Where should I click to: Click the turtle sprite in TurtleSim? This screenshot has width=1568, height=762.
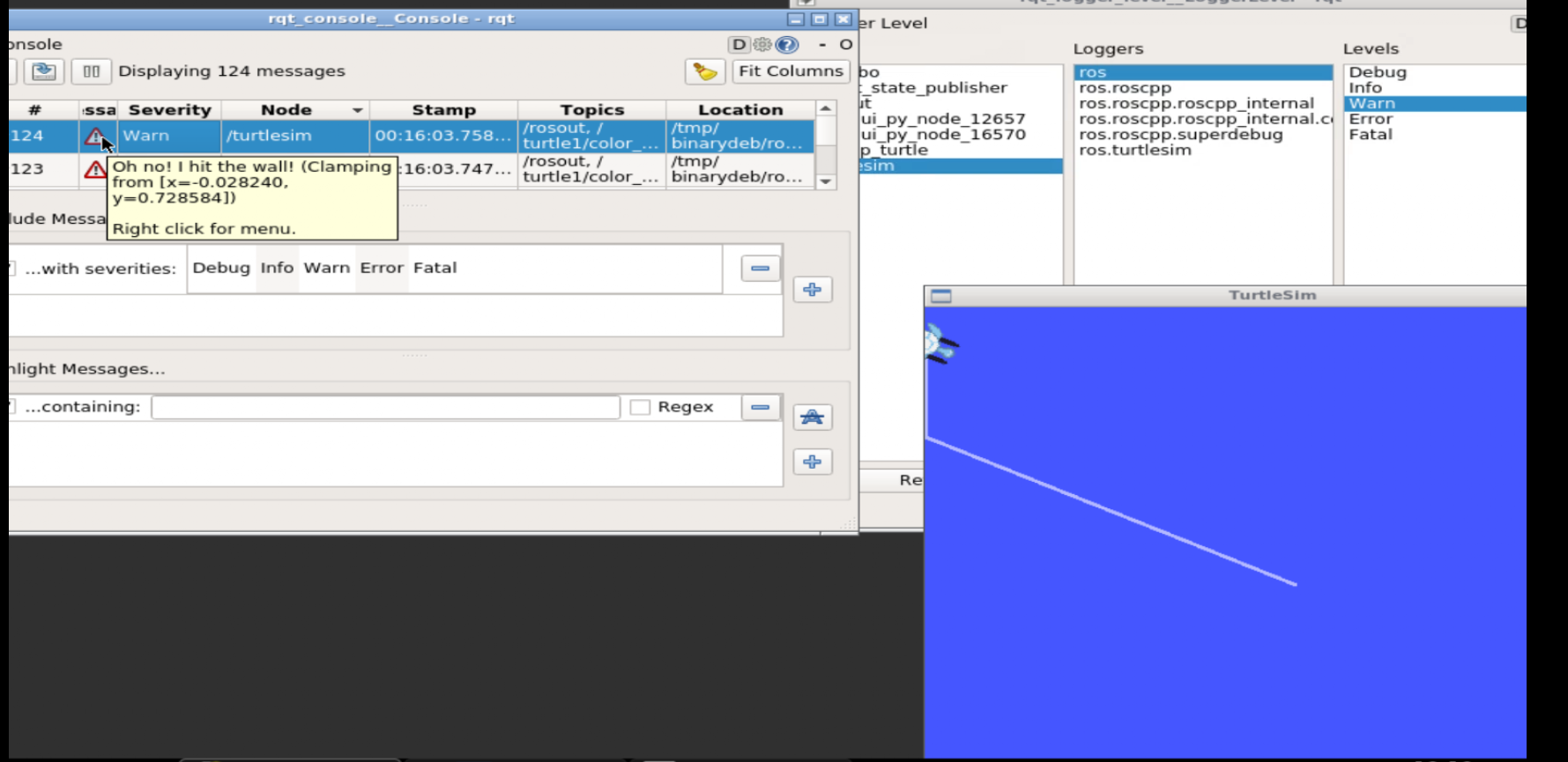pos(940,344)
